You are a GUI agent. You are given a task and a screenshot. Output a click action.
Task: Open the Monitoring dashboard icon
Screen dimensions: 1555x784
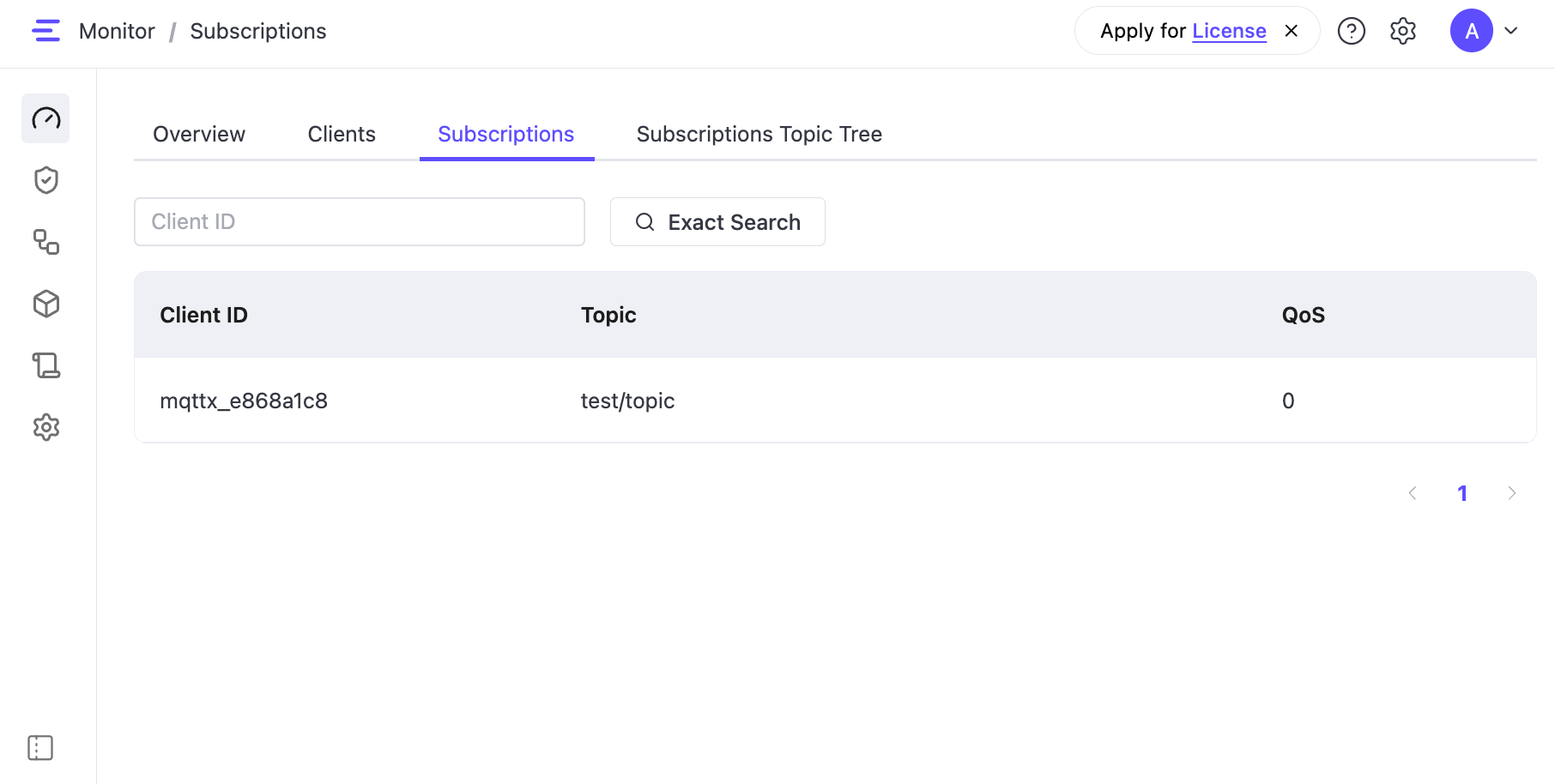click(45, 118)
